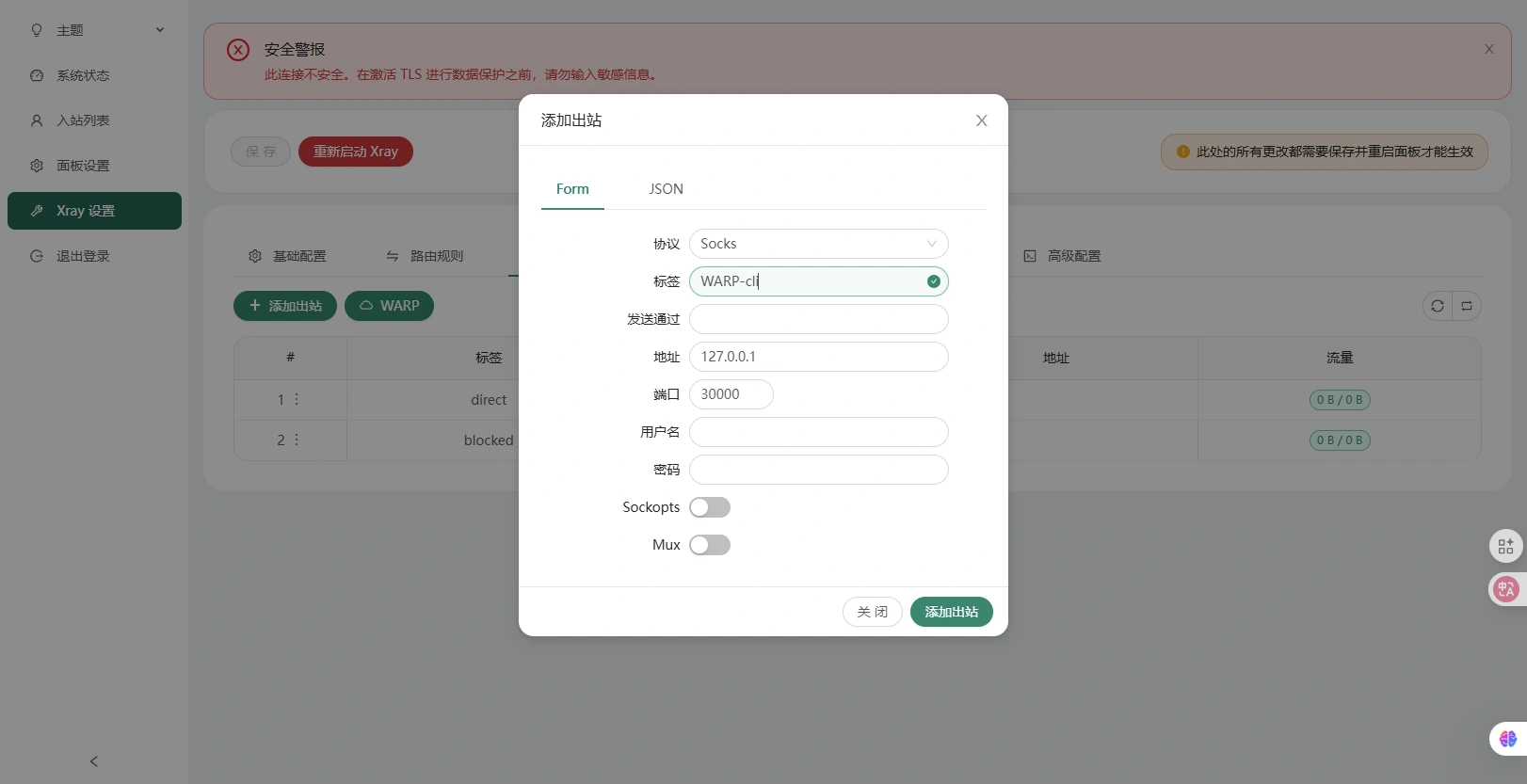Click the 端口 port input field

(731, 394)
